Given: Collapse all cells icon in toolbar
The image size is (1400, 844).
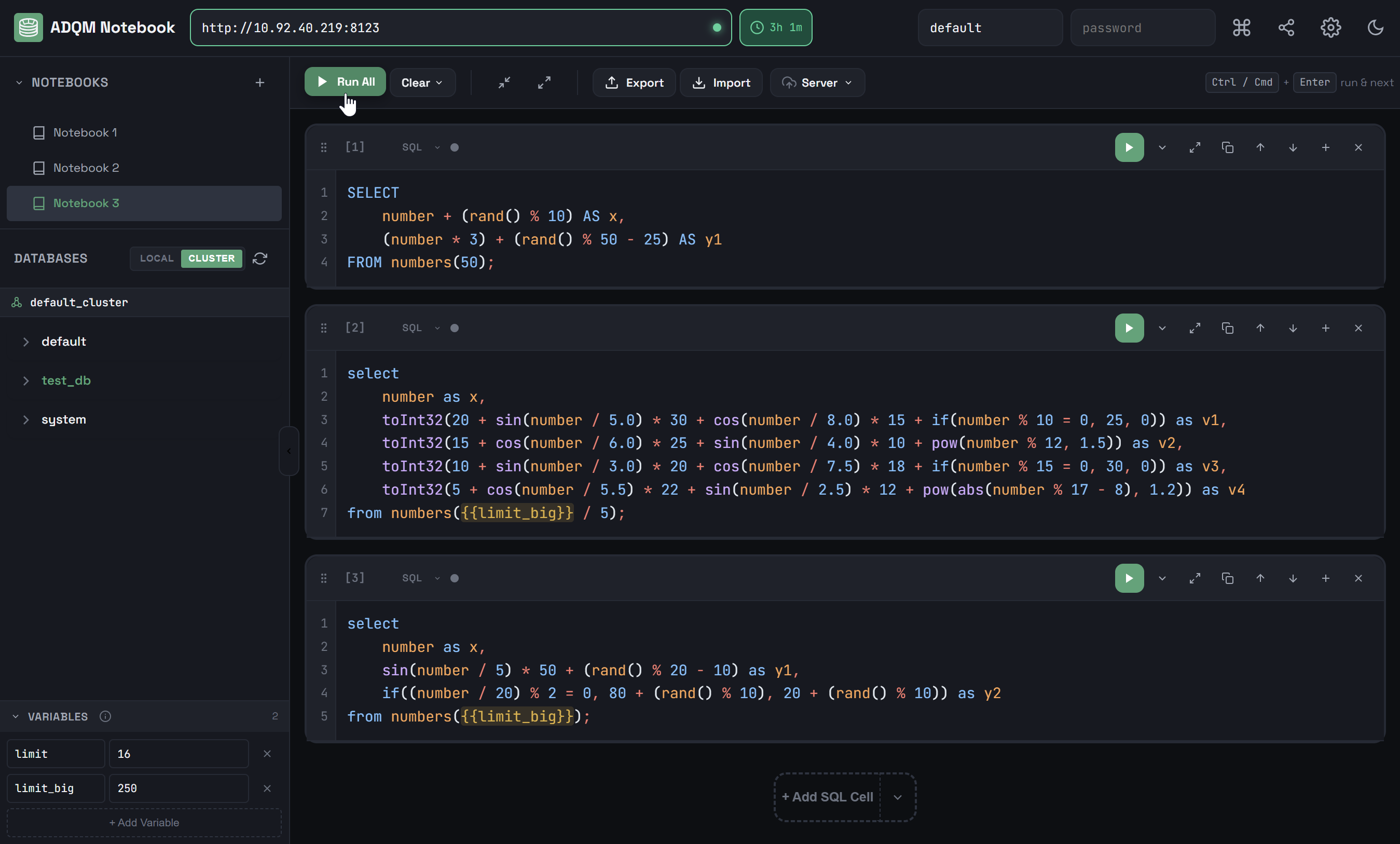Looking at the screenshot, I should (x=504, y=83).
